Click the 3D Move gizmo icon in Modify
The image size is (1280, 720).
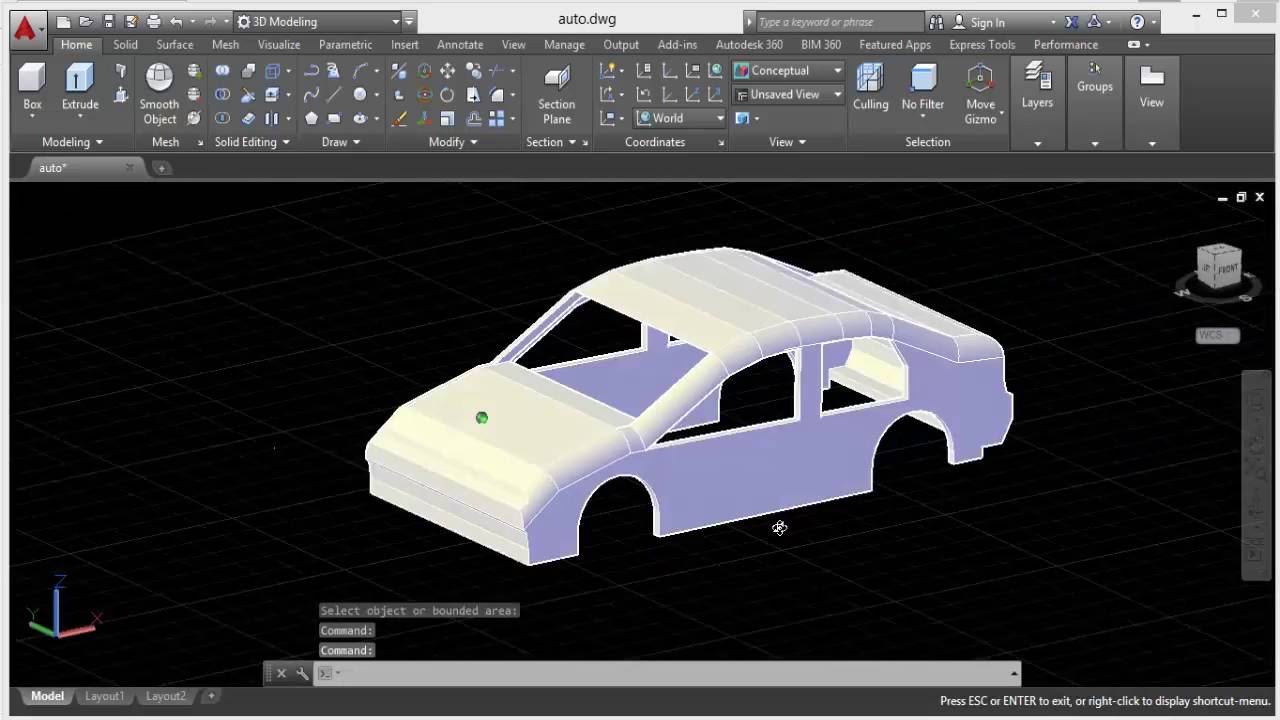(424, 71)
